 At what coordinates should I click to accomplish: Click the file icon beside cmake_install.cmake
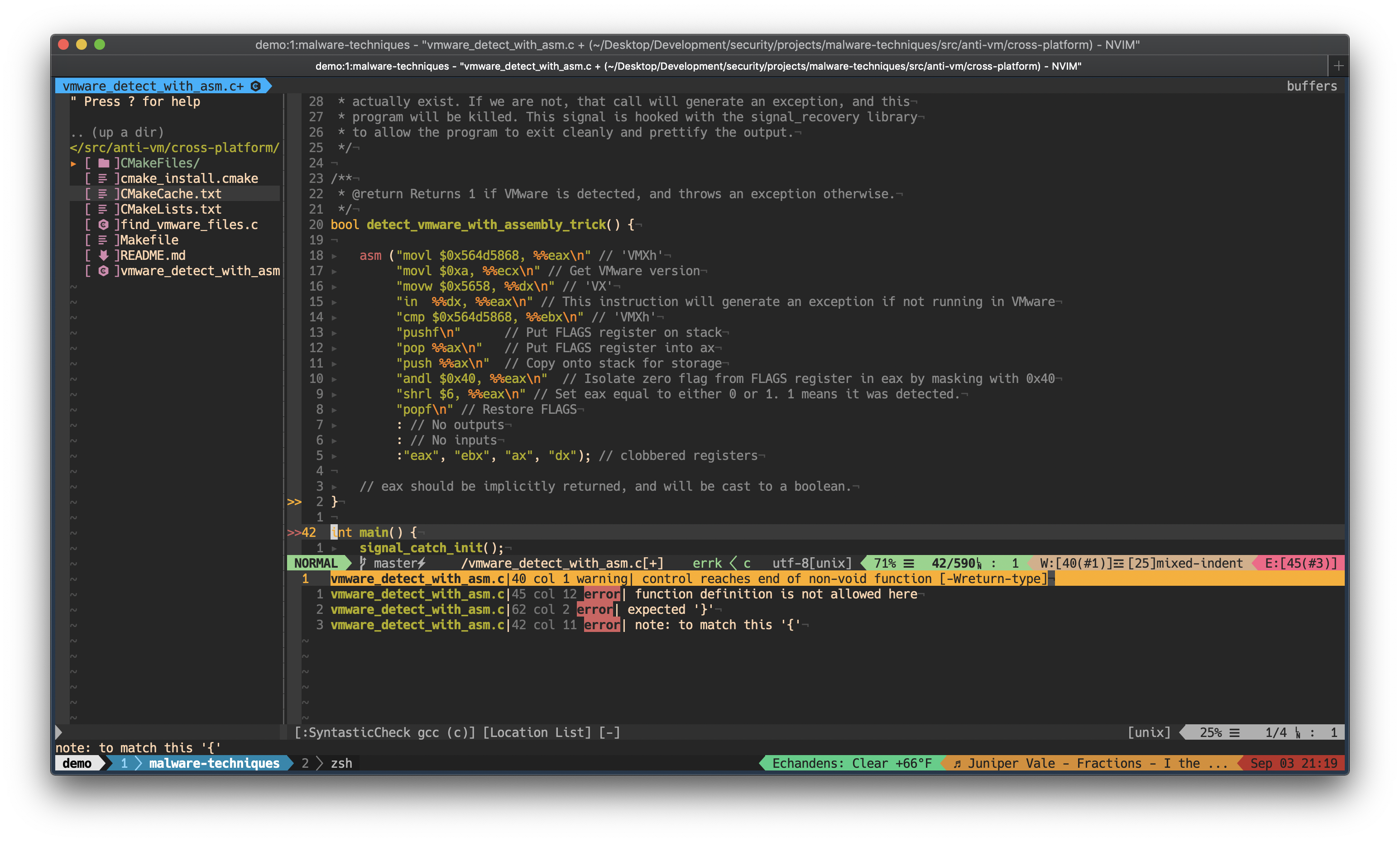pos(103,179)
